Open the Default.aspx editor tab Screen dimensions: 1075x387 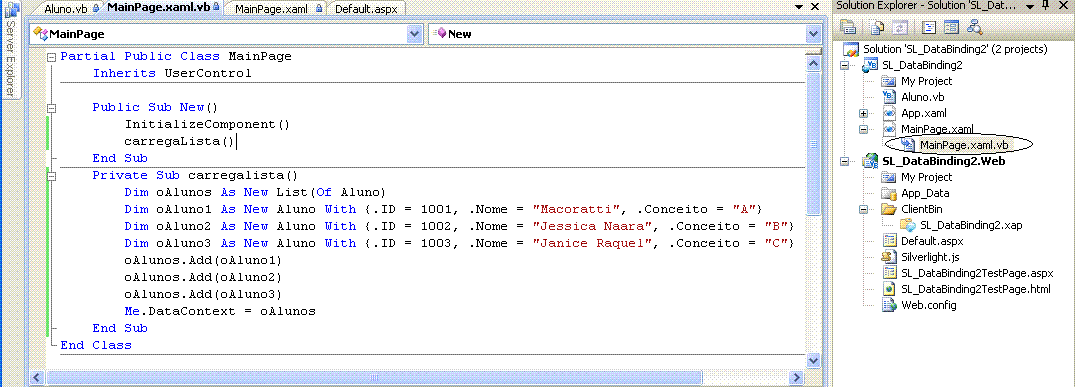click(x=365, y=9)
